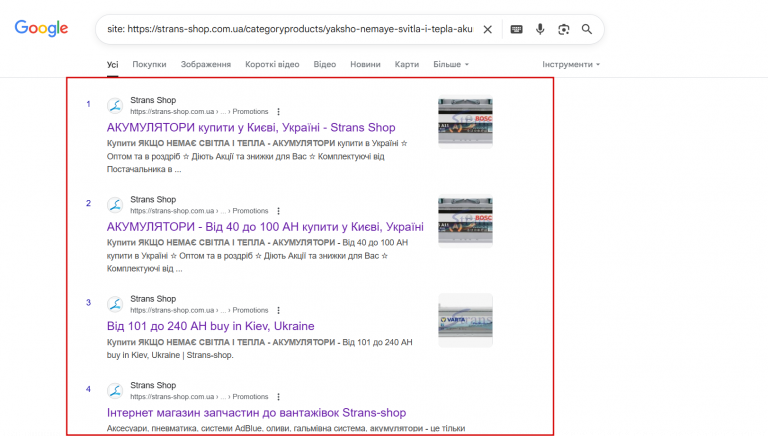
Task: Search by image with the camera lens icon
Action: [563, 29]
